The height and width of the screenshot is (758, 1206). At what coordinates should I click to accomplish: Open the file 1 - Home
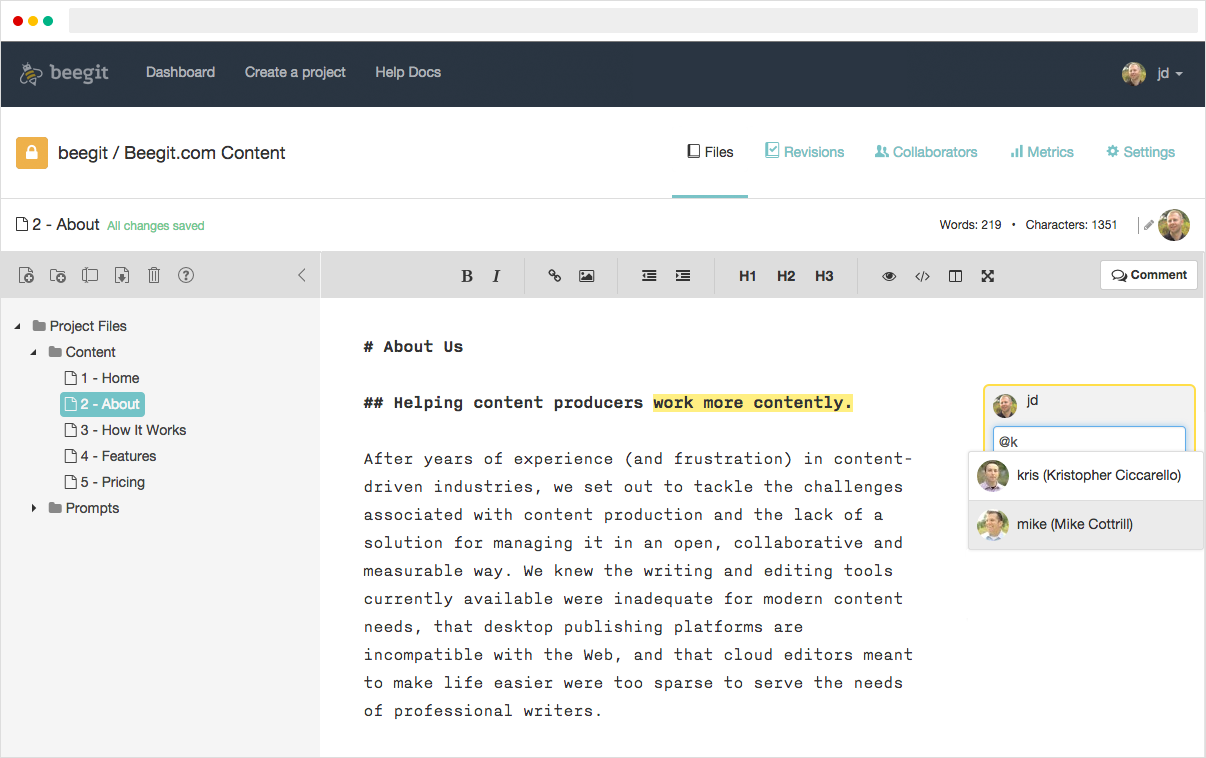click(102, 378)
